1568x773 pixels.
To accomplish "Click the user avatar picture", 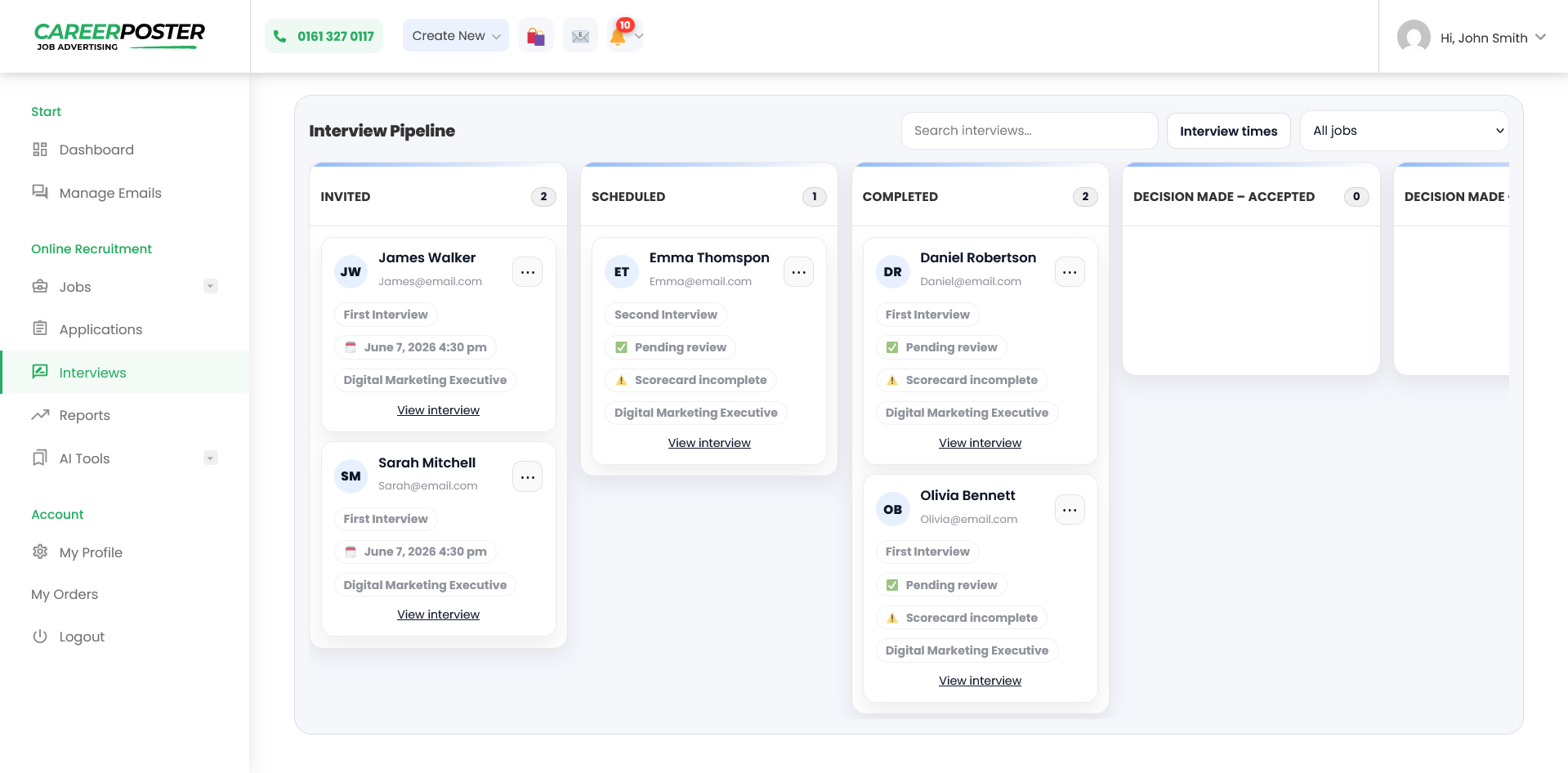I will click(x=1414, y=37).
